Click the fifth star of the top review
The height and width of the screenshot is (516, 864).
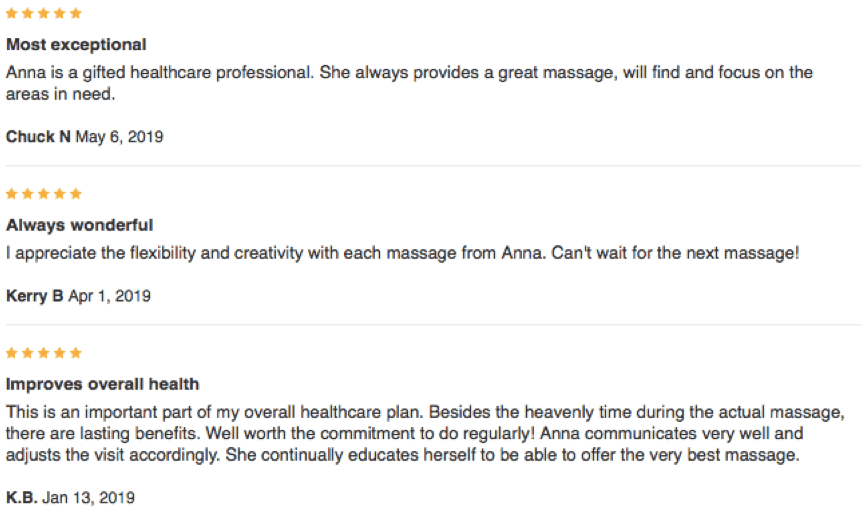tap(76, 14)
